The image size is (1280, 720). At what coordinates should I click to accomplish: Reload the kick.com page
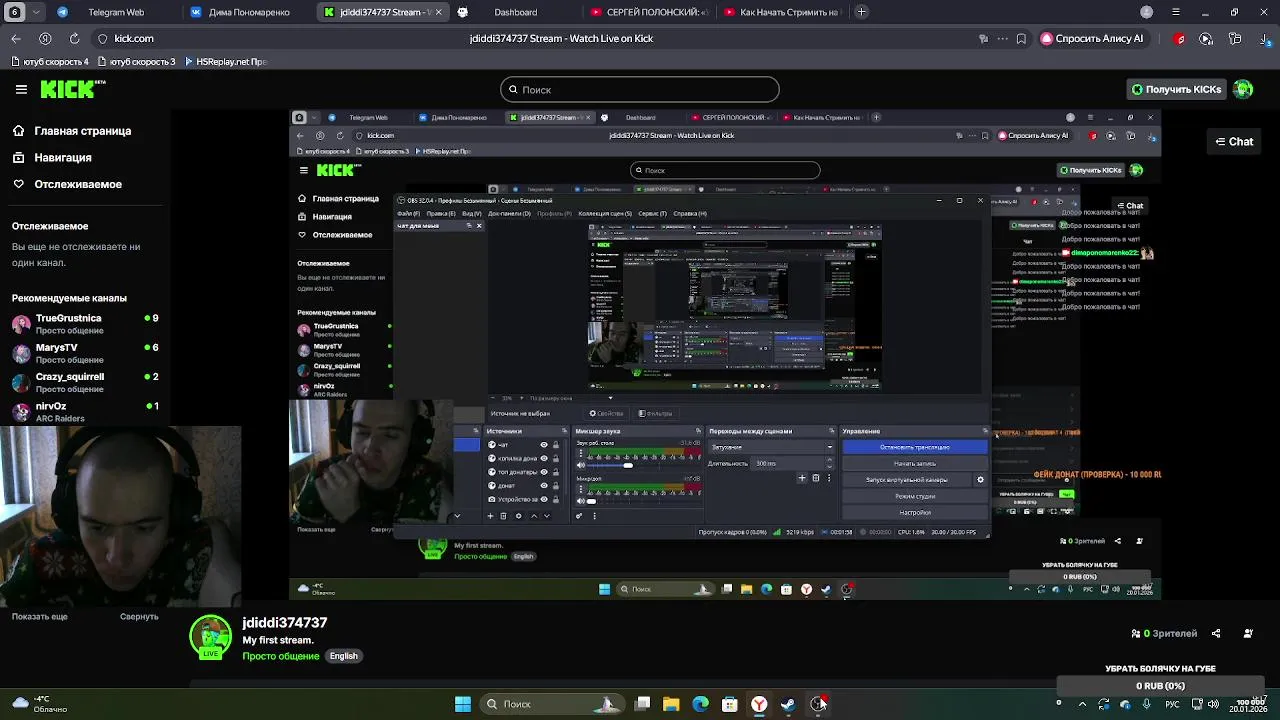74,38
